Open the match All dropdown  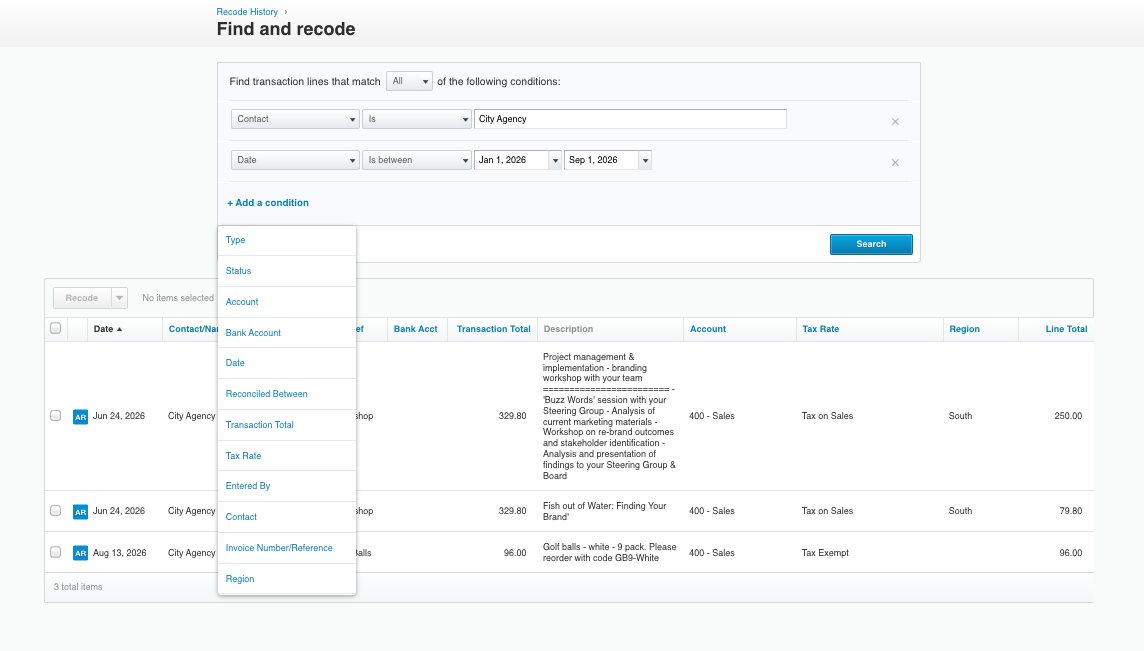point(409,81)
